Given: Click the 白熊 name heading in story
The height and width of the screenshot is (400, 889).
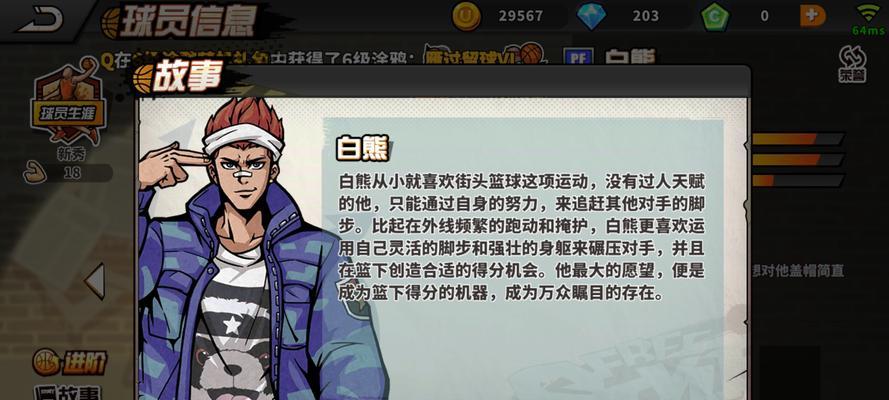Looking at the screenshot, I should 362,150.
